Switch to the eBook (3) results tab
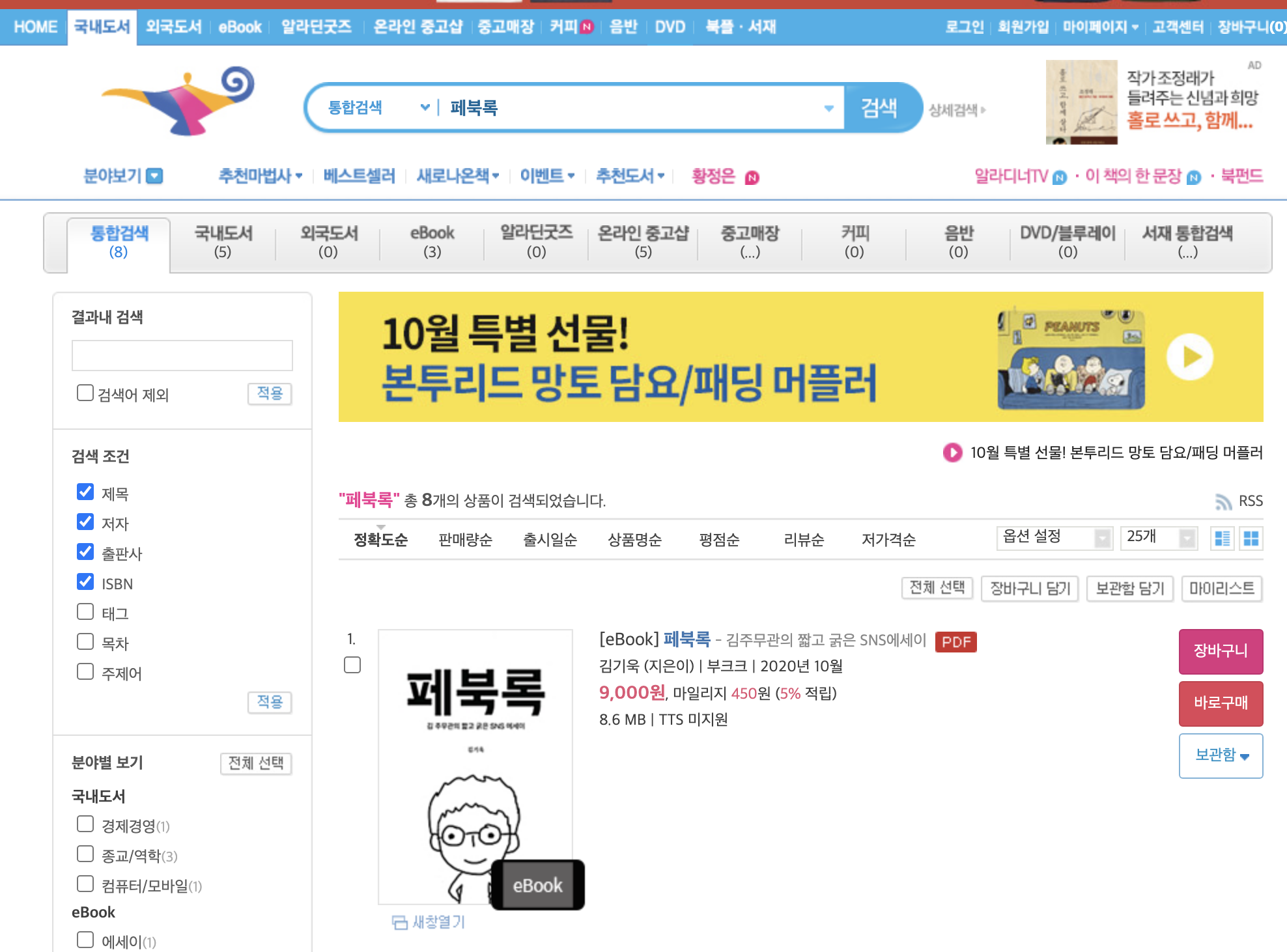The image size is (1287, 952). [x=432, y=242]
